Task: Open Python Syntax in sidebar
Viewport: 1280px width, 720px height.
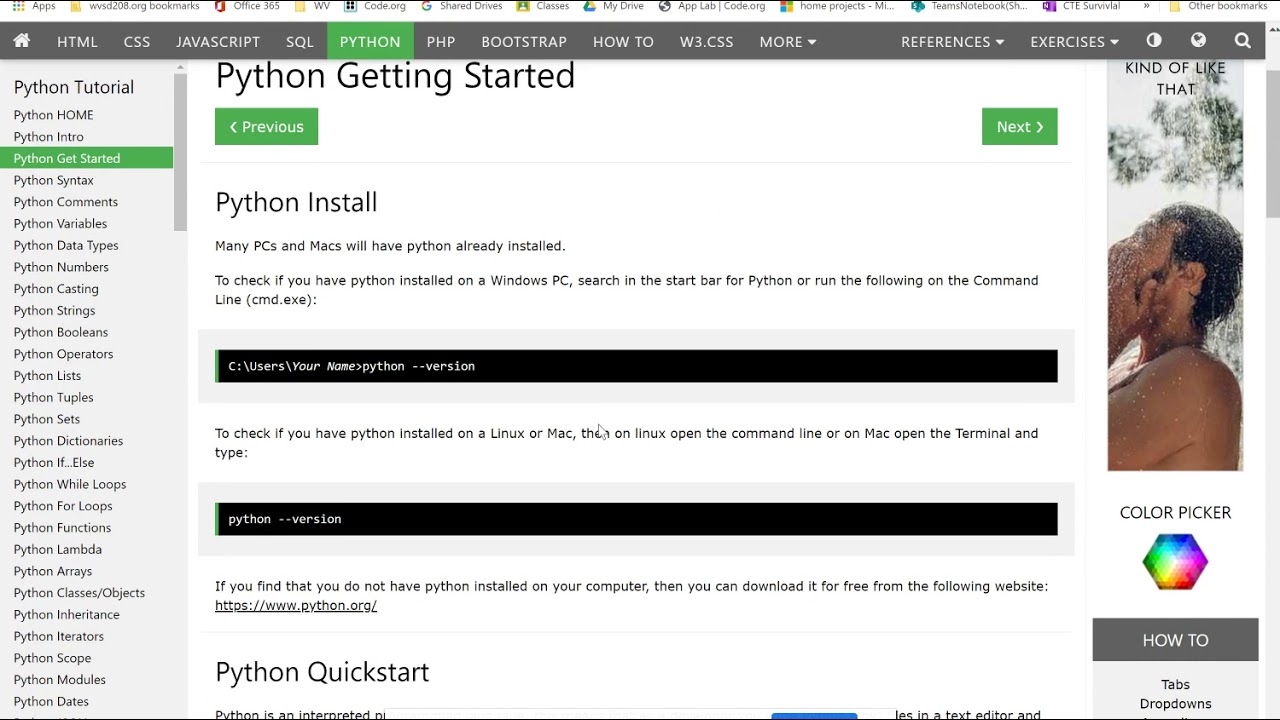Action: tap(53, 180)
